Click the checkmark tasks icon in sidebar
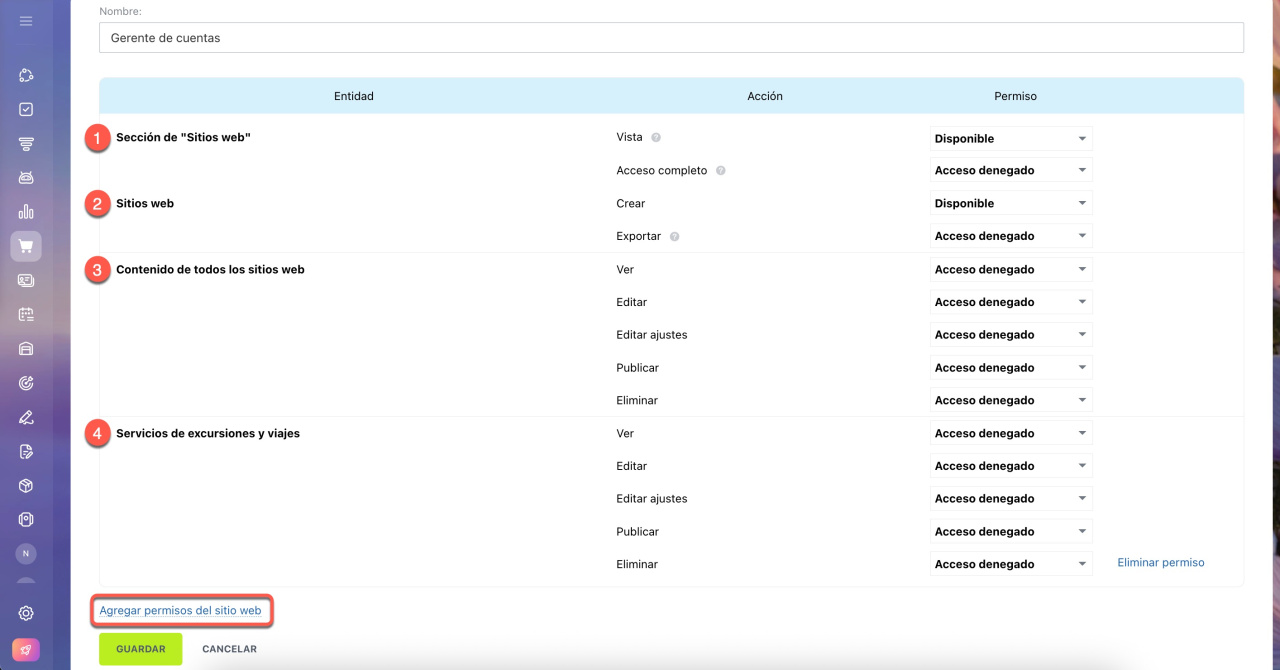The height and width of the screenshot is (670, 1280). coord(26,110)
